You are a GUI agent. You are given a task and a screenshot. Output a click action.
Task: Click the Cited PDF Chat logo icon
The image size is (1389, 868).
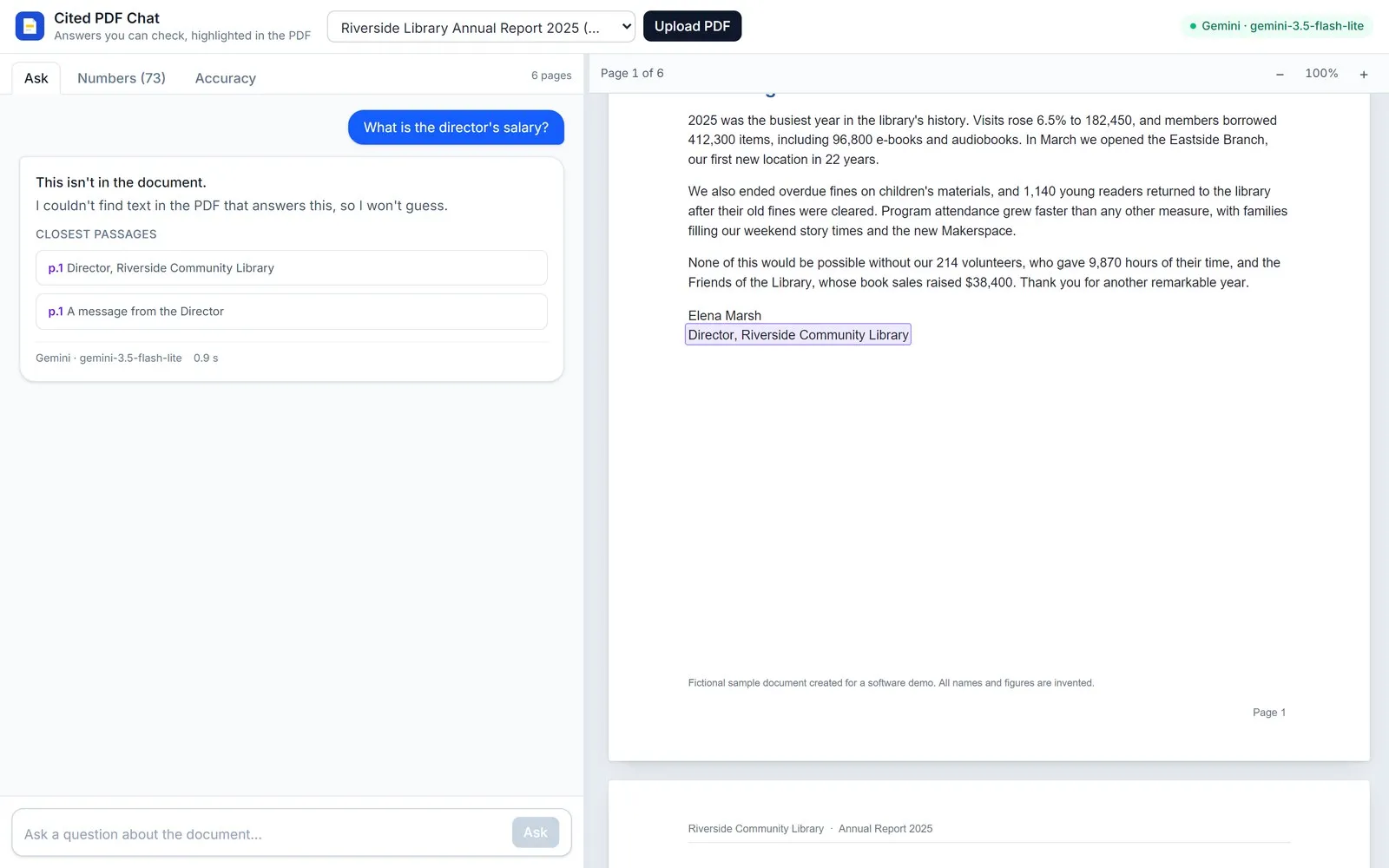(x=30, y=26)
